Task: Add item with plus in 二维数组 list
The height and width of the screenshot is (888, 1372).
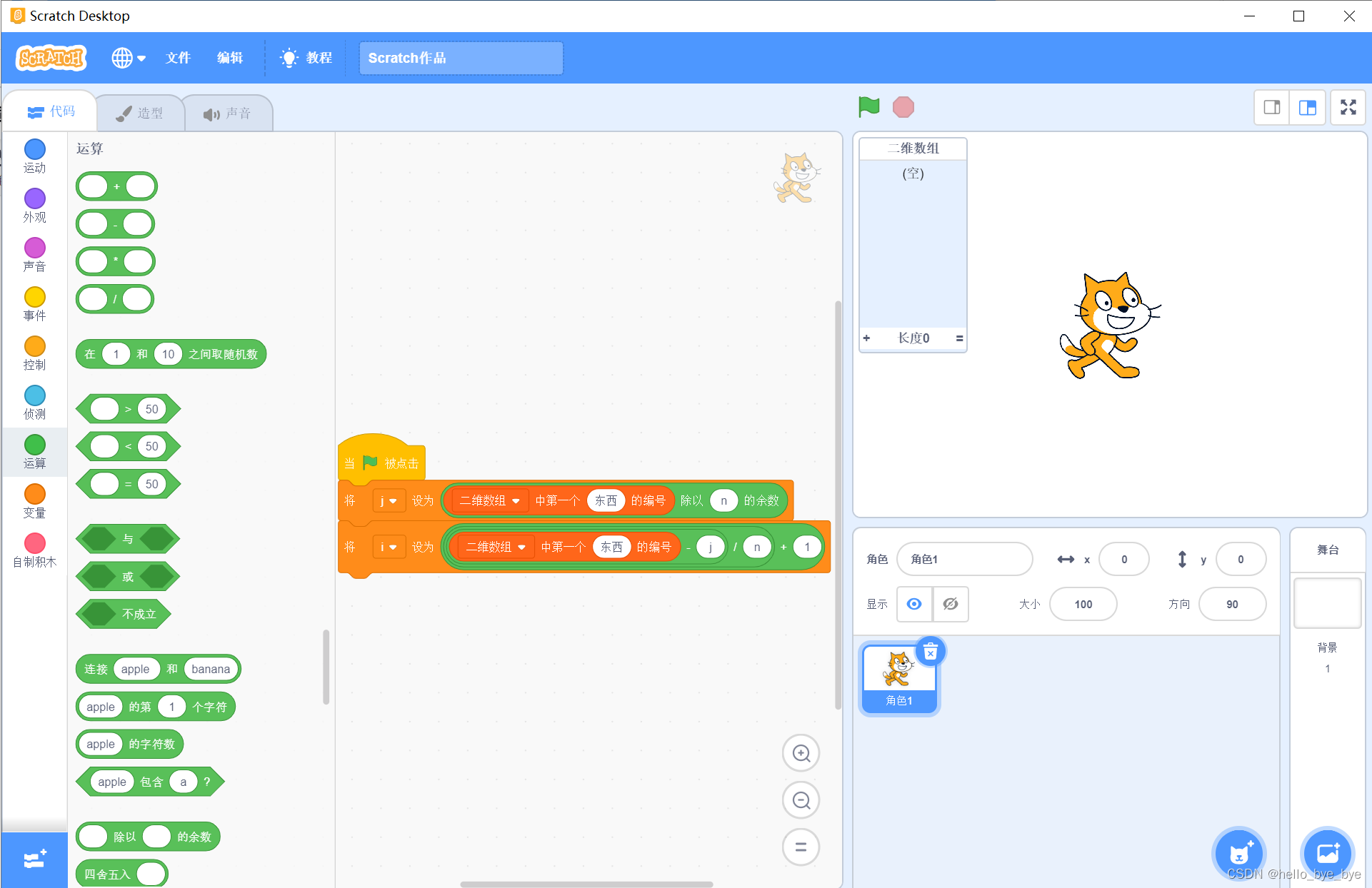Action: click(x=866, y=338)
